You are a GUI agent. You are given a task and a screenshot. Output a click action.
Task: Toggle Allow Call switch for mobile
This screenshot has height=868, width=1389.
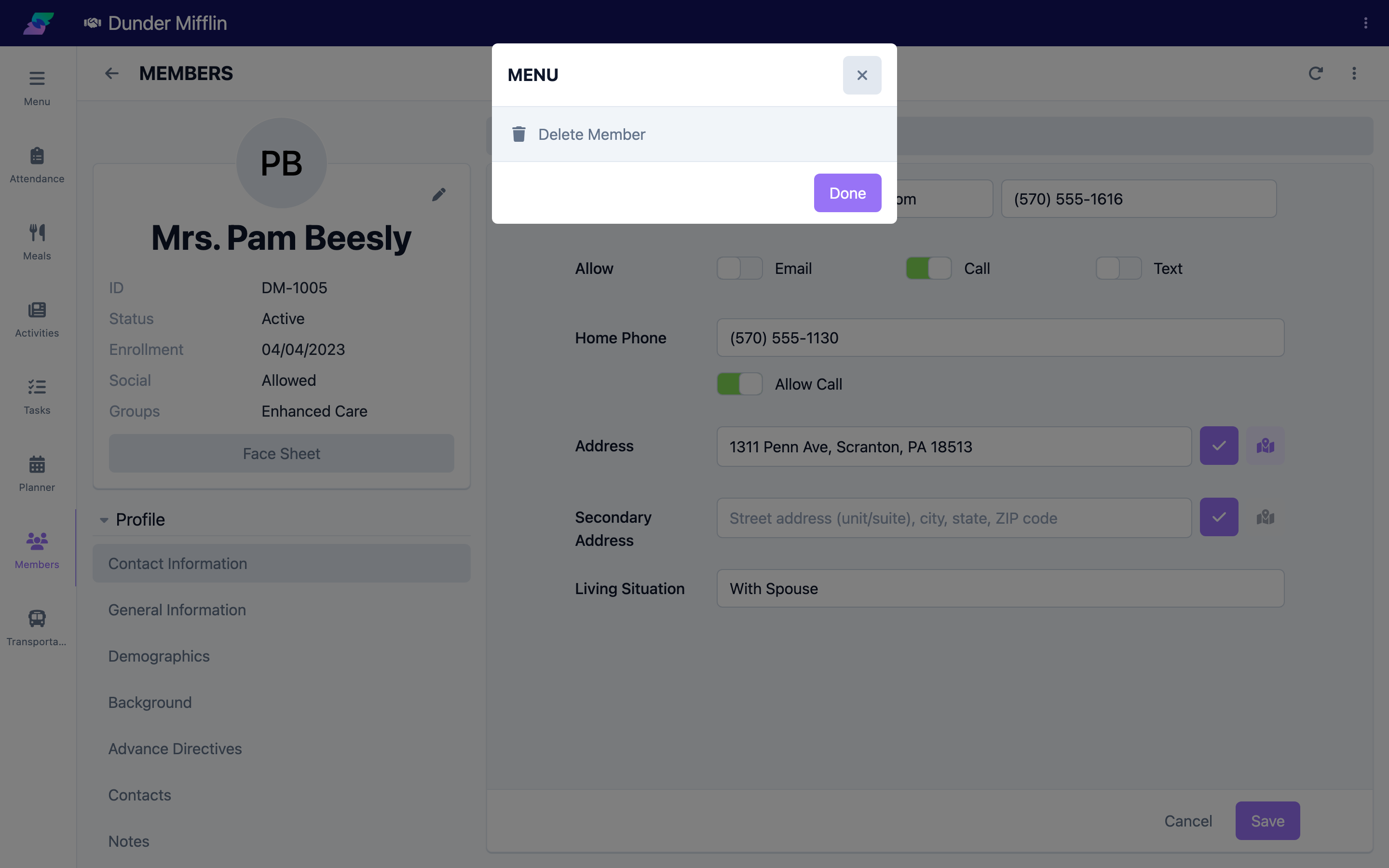(x=929, y=268)
